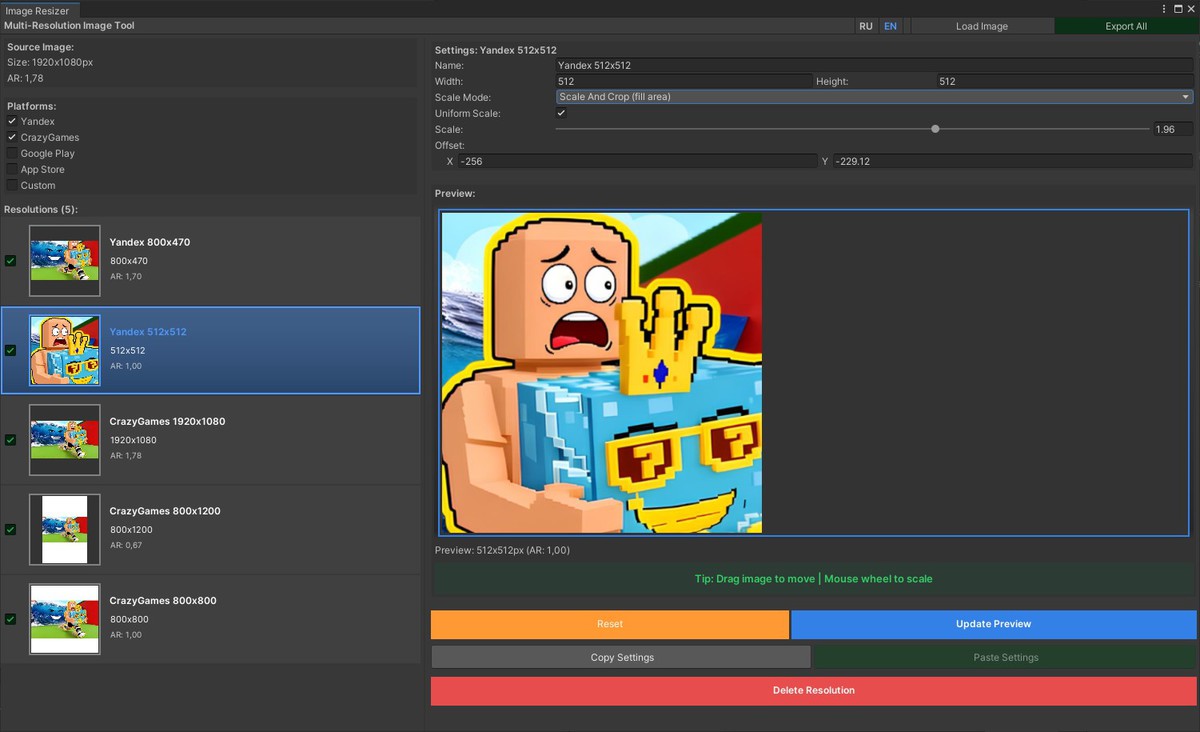Image resolution: width=1200 pixels, height=732 pixels.
Task: Uncheck the CrazyGames 1920x1080 resolution checkbox
Action: coord(10,440)
